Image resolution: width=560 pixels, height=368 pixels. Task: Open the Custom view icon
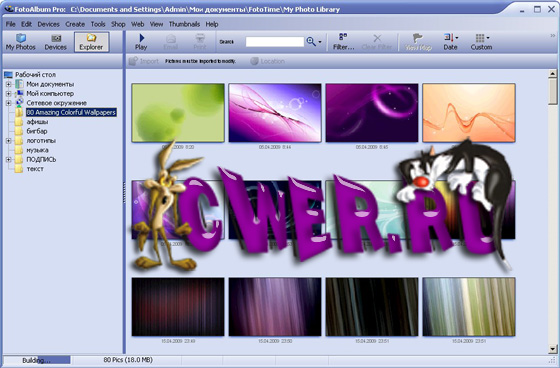481,42
